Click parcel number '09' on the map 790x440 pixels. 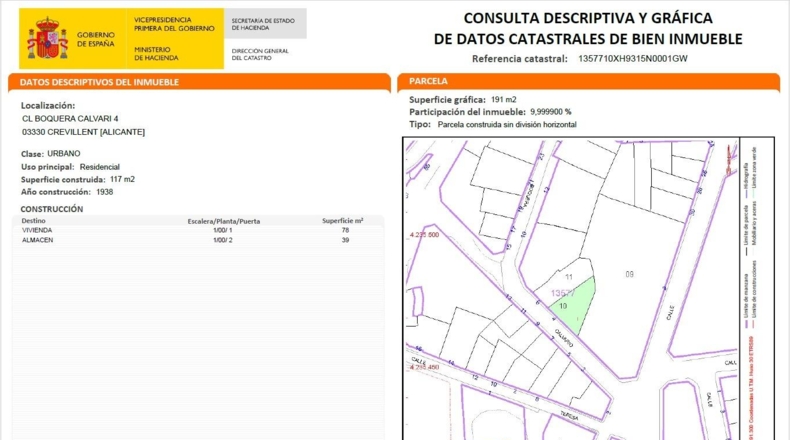coord(629,274)
